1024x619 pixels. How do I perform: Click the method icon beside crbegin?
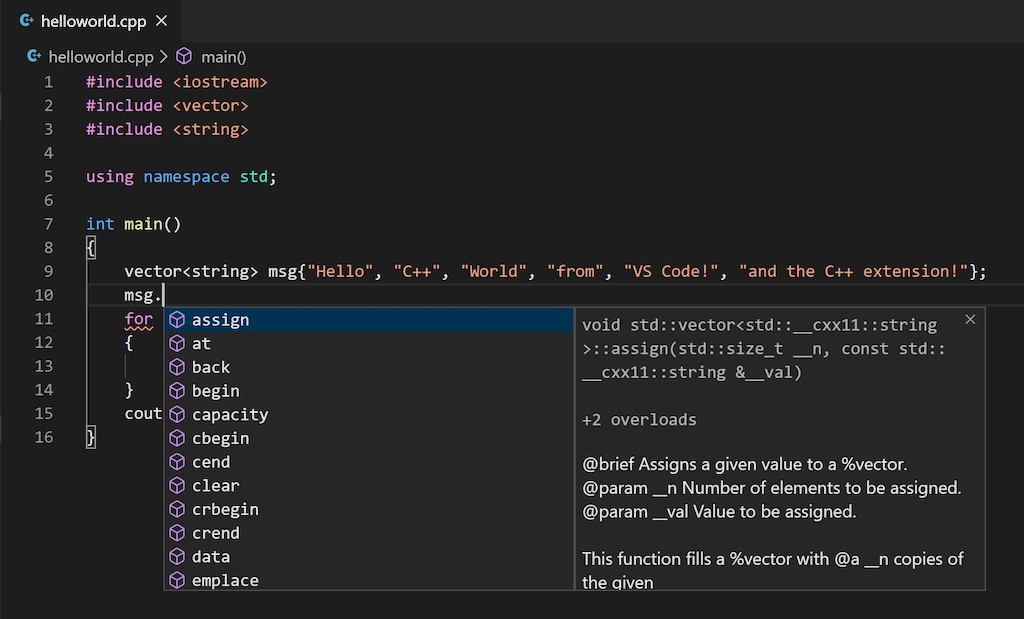177,510
